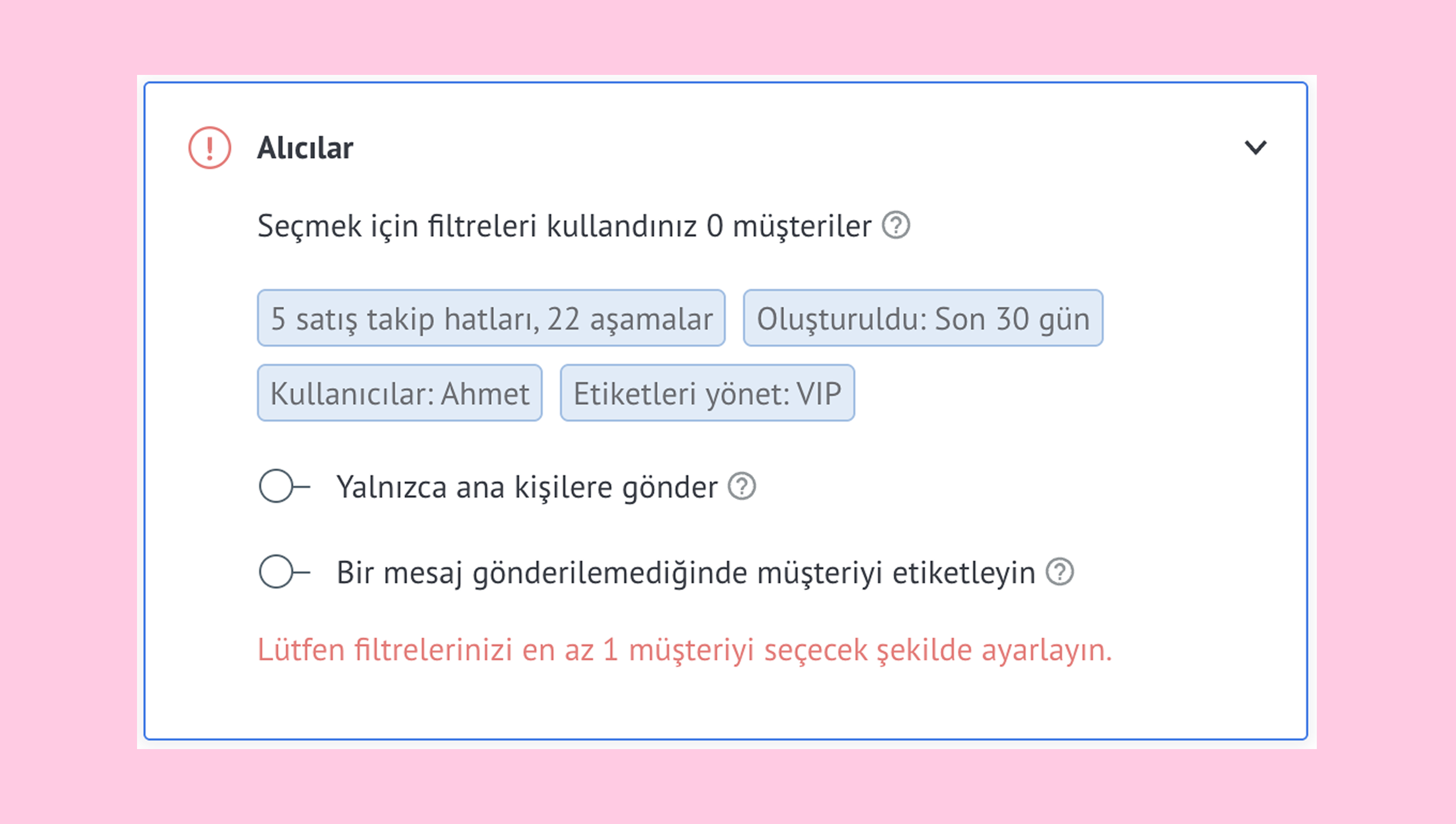Image resolution: width=1456 pixels, height=824 pixels.
Task: Click the '0 müşteriler' customer count
Action: 789,226
